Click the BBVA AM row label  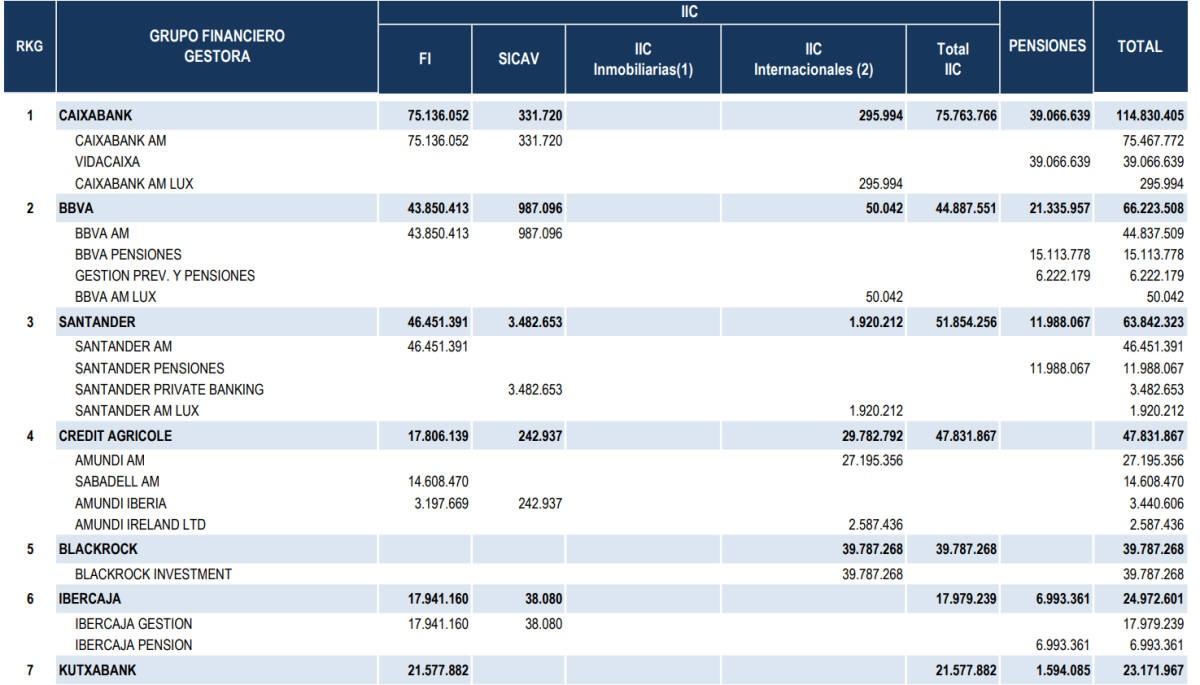coord(102,233)
